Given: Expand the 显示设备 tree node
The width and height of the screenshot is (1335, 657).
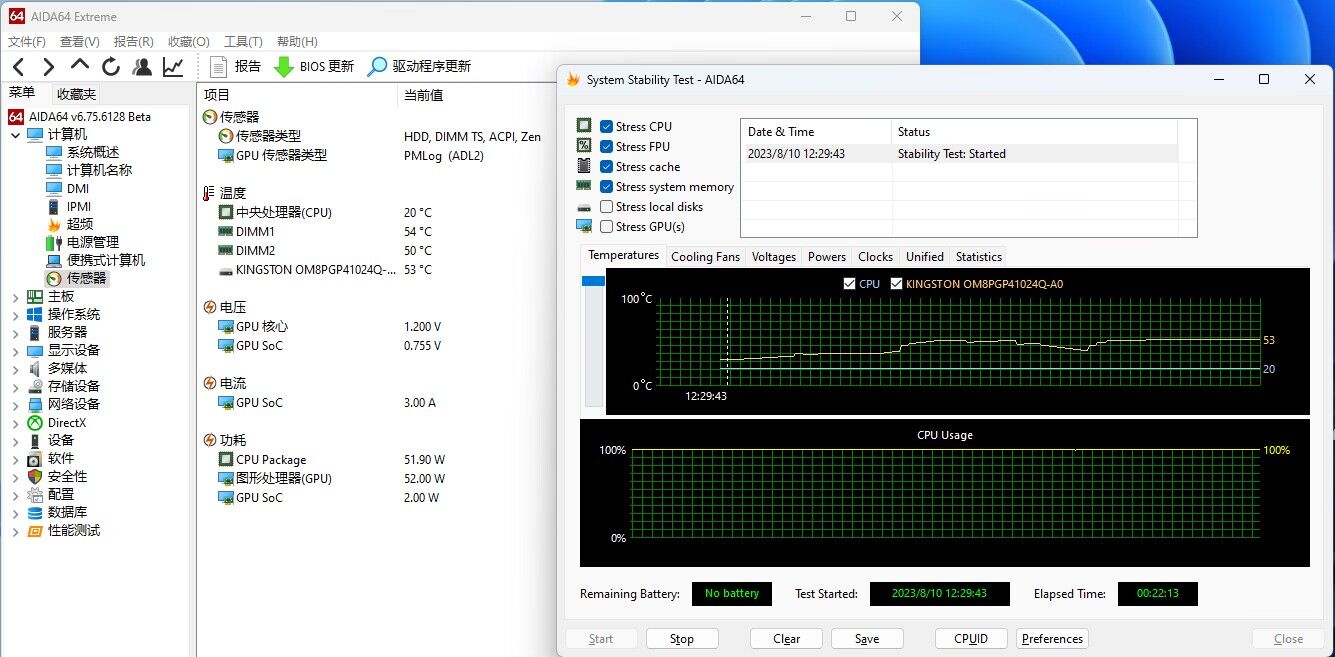Looking at the screenshot, I should [x=15, y=350].
